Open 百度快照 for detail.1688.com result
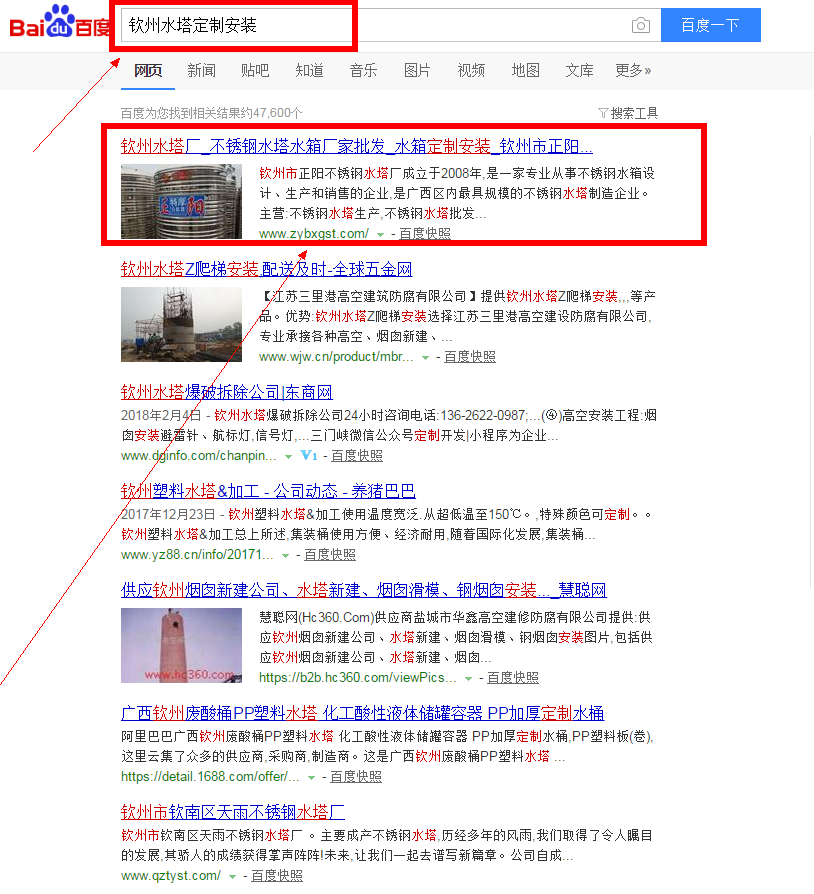This screenshot has height=894, width=814. 356,777
